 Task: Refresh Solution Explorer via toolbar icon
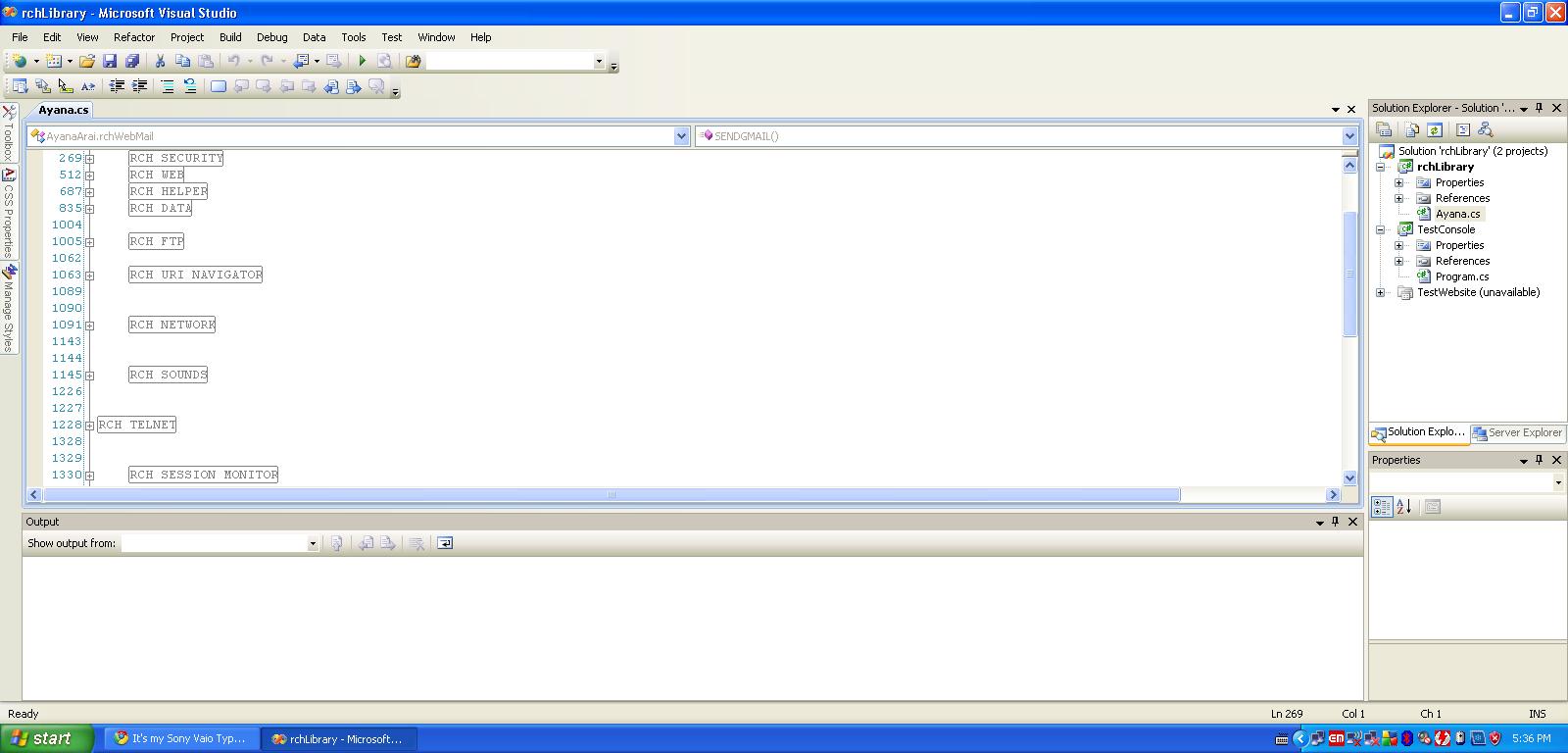coord(1435,129)
